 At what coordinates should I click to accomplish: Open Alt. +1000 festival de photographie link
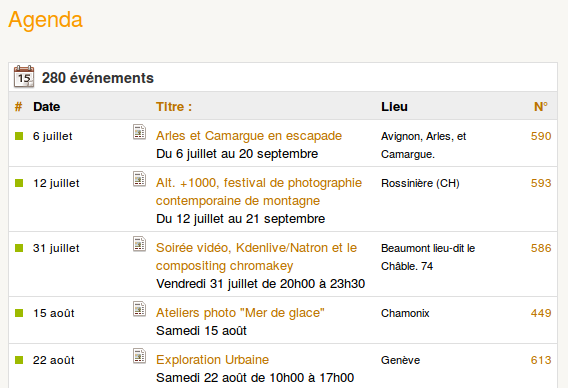pyautogui.click(x=259, y=192)
